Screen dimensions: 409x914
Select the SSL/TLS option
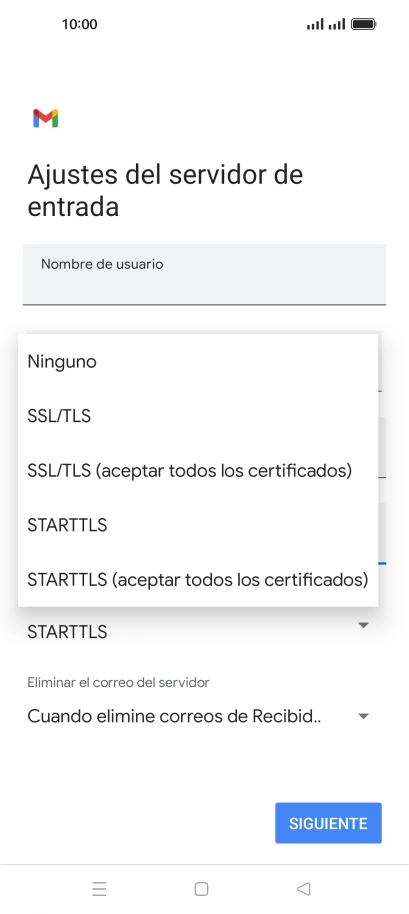tap(198, 416)
